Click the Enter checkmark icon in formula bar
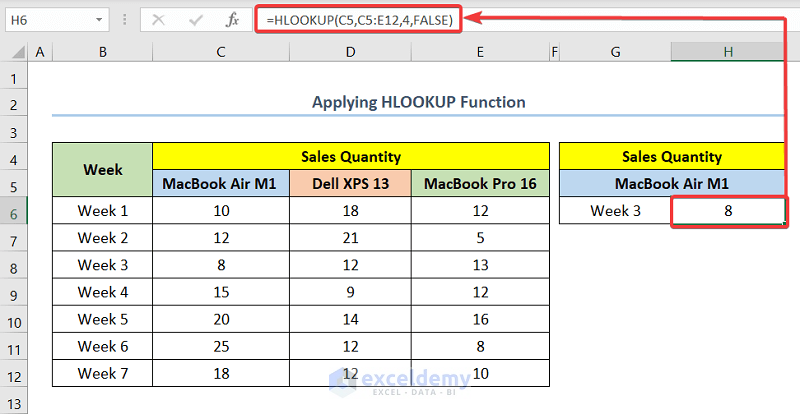 (196, 20)
